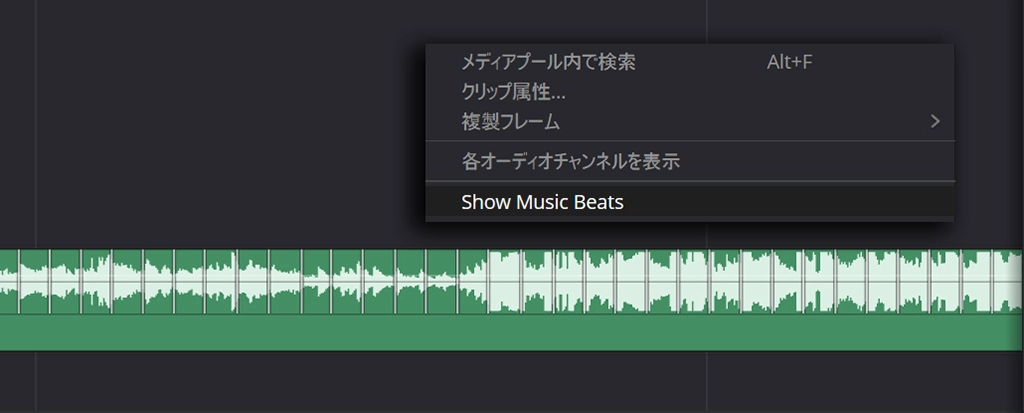Click the solid green strip below the waveform

(x=500, y=333)
